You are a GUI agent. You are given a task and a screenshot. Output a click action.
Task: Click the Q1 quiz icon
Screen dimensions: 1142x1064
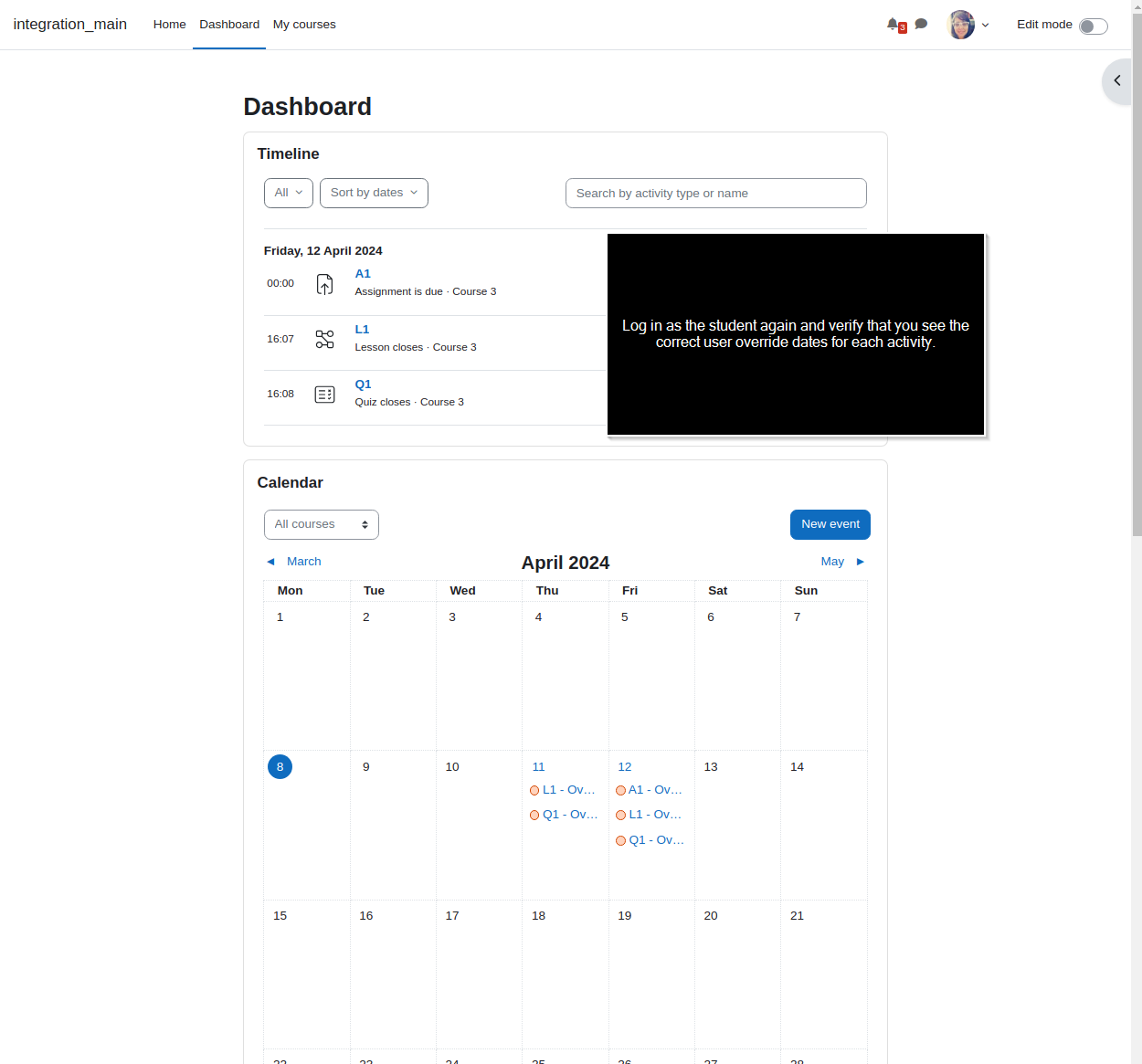pyautogui.click(x=324, y=395)
